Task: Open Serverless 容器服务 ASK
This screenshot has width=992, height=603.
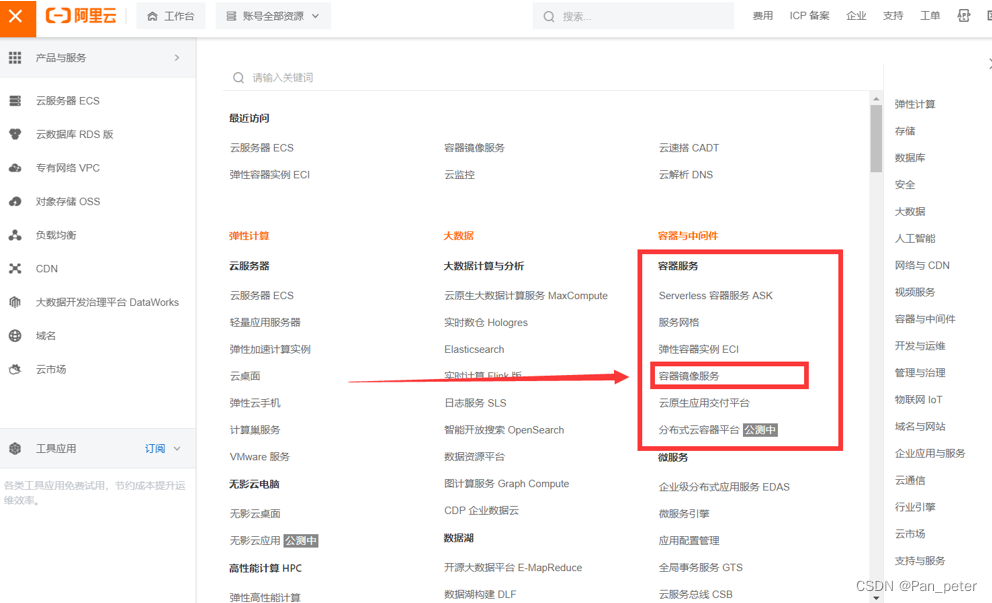Action: tap(715, 295)
